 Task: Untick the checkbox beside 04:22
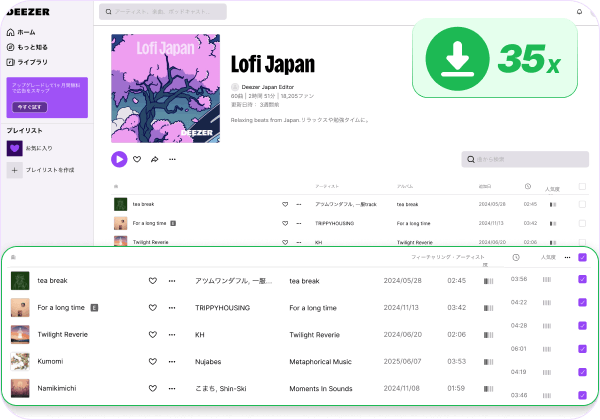point(582,302)
